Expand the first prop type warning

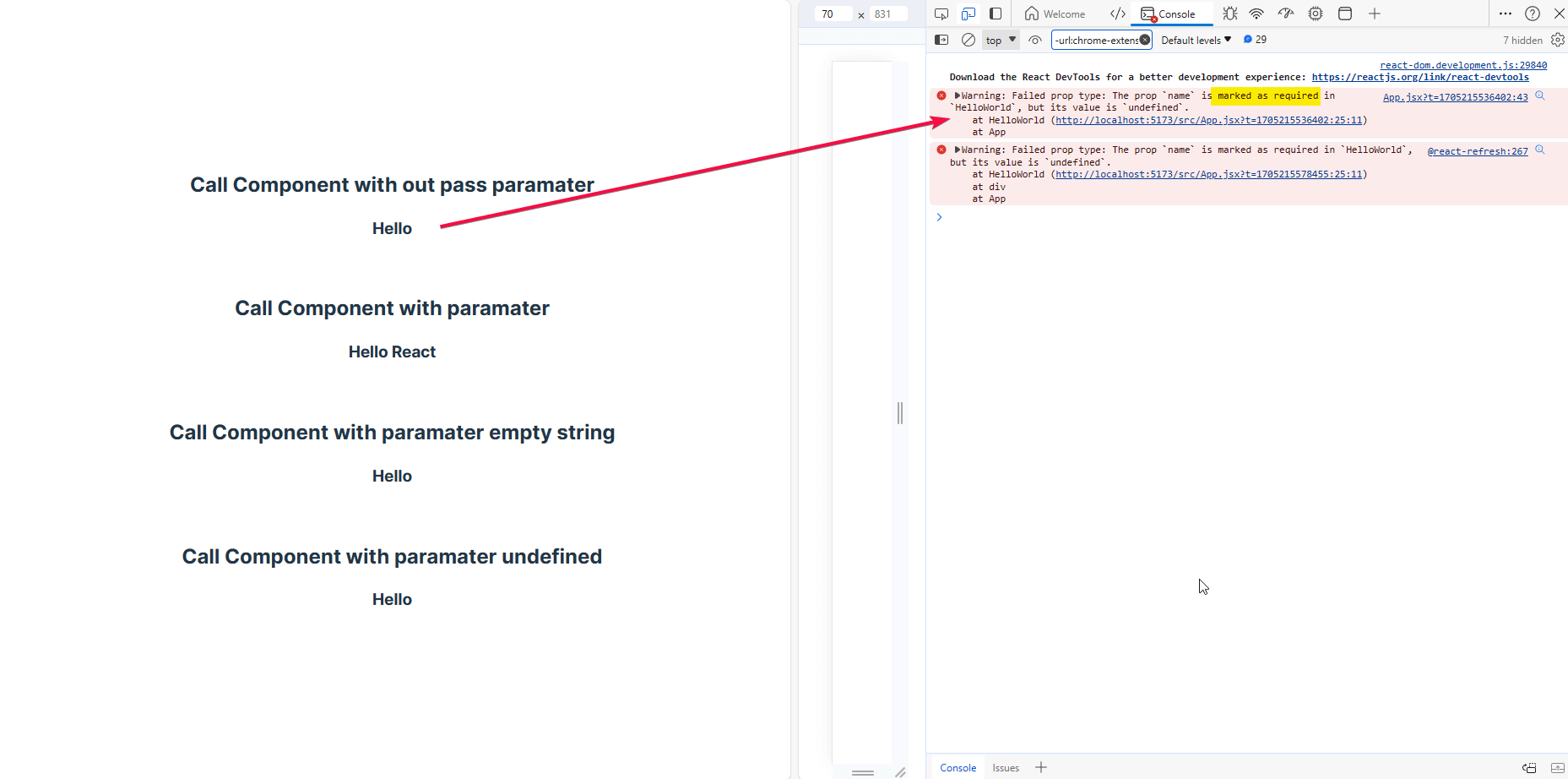[957, 95]
